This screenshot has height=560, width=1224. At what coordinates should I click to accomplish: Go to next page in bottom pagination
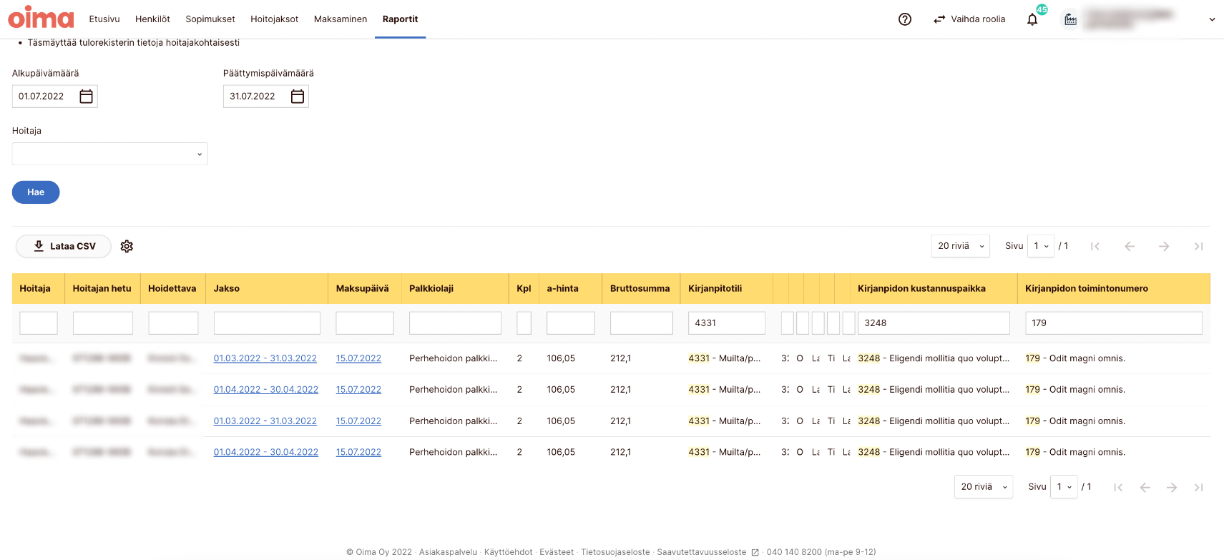(1171, 487)
